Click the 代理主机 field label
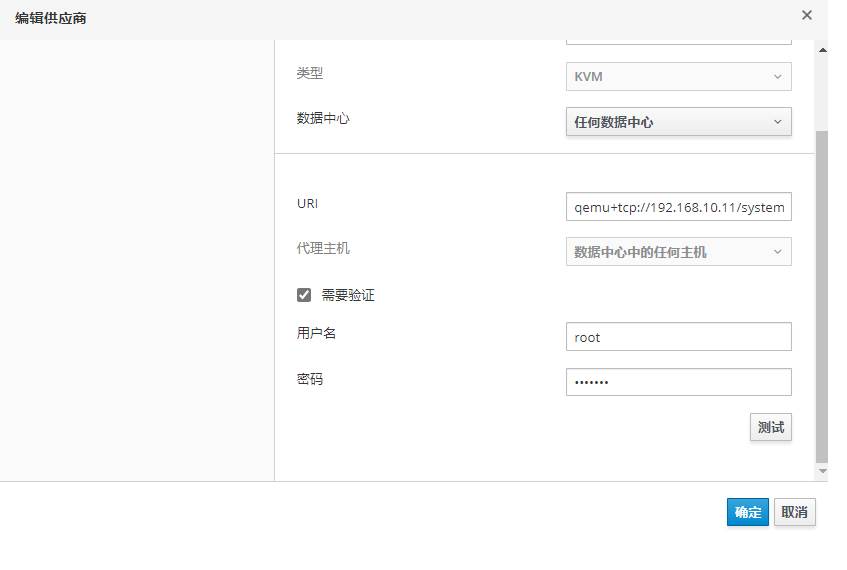 click(x=323, y=248)
